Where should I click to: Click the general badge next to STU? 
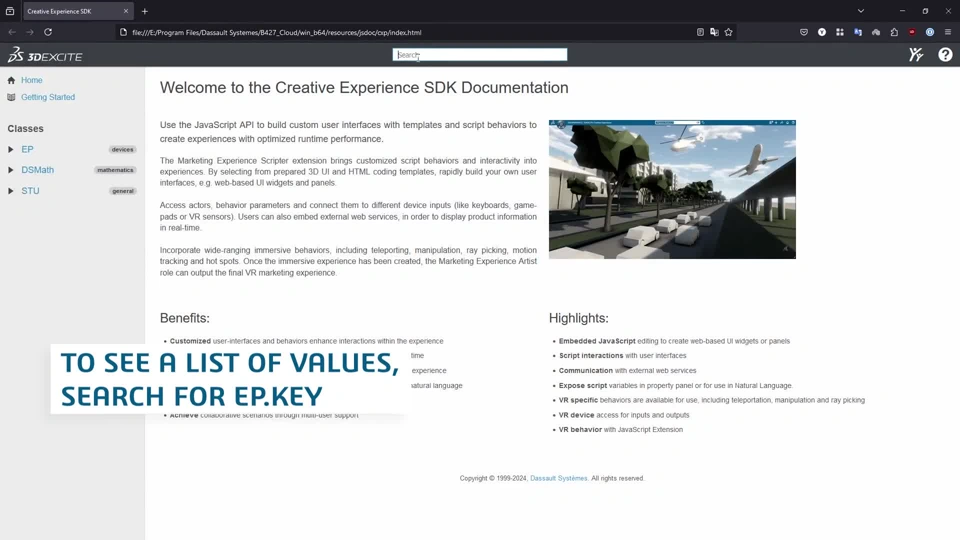[123, 191]
